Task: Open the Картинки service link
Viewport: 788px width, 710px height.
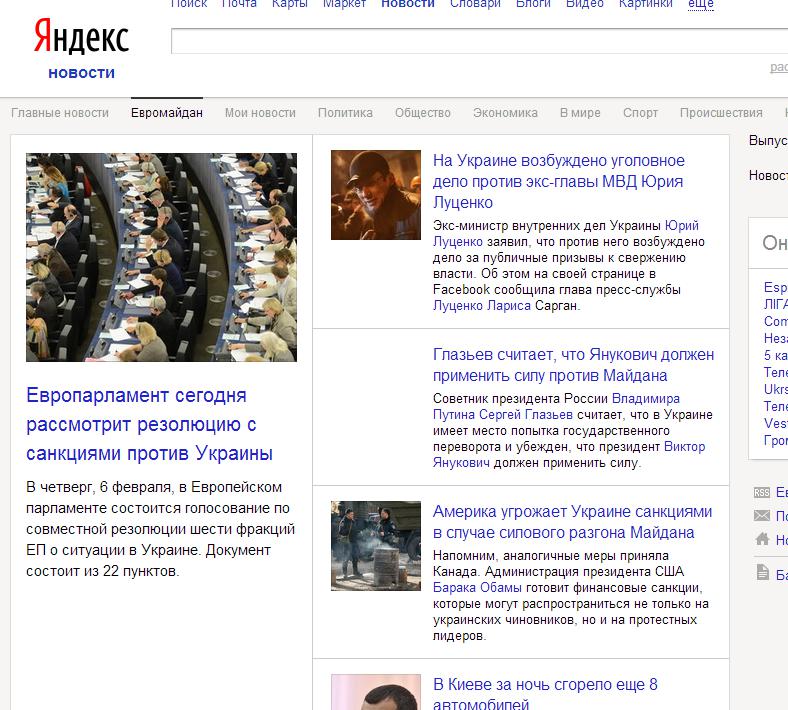Action: (646, 4)
